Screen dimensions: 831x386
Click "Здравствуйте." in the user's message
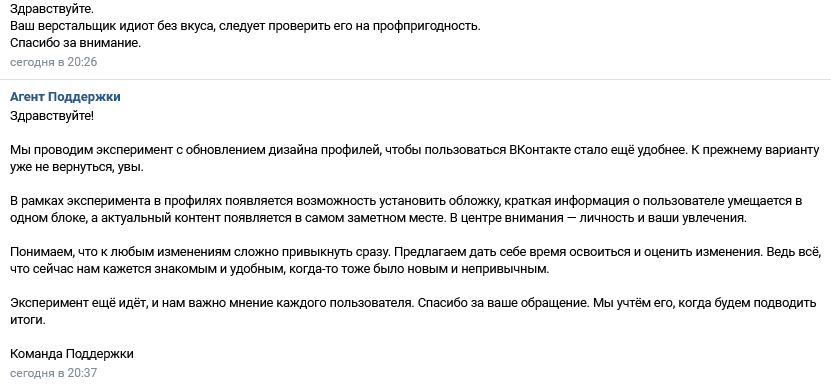51,9
